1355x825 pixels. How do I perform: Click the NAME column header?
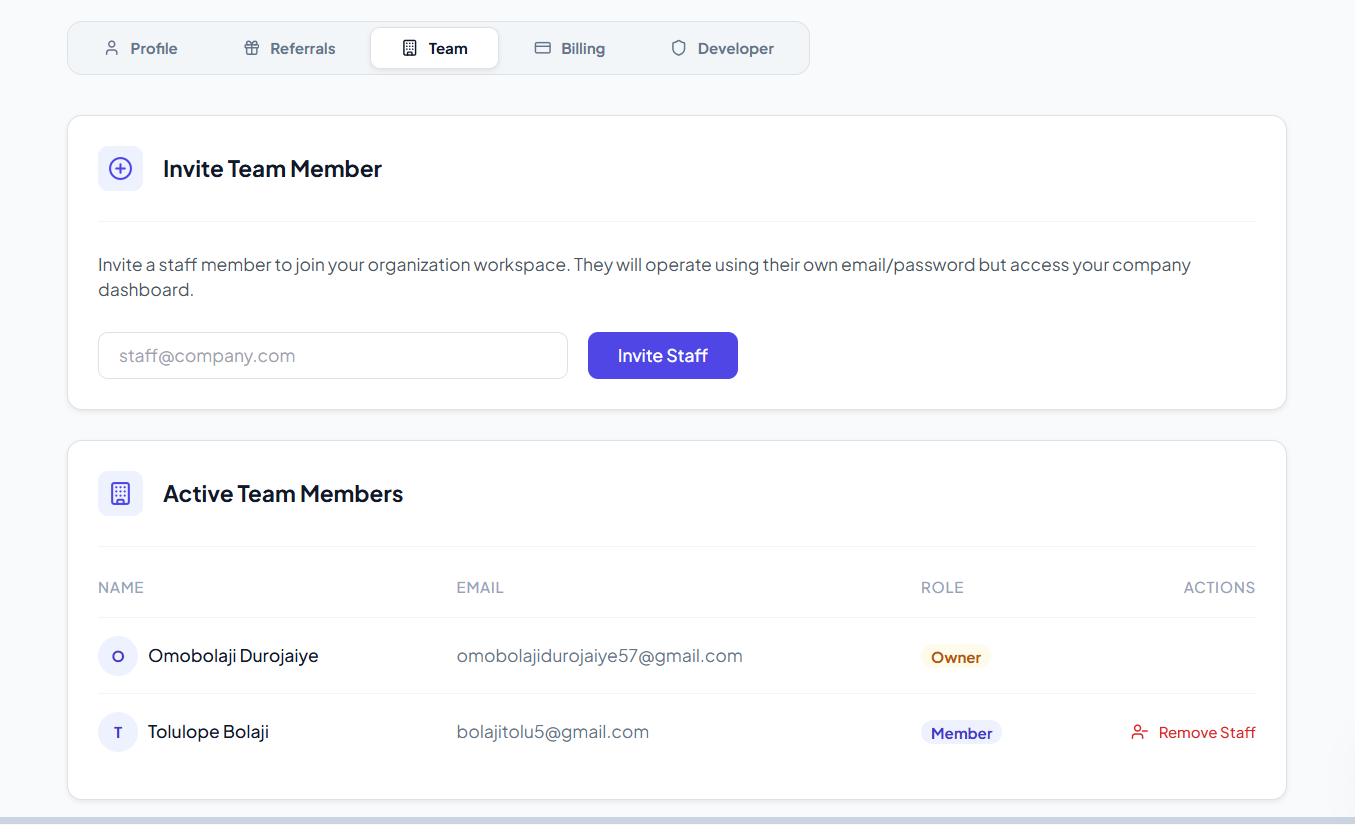(x=121, y=588)
